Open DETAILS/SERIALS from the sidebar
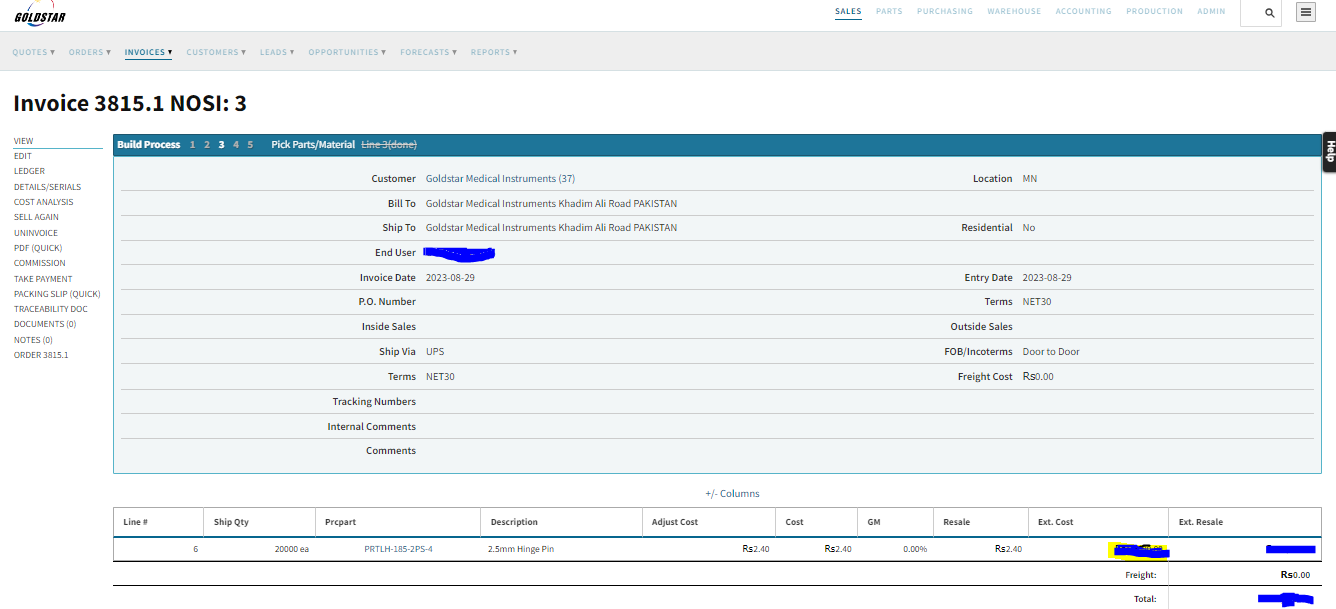 [48, 187]
